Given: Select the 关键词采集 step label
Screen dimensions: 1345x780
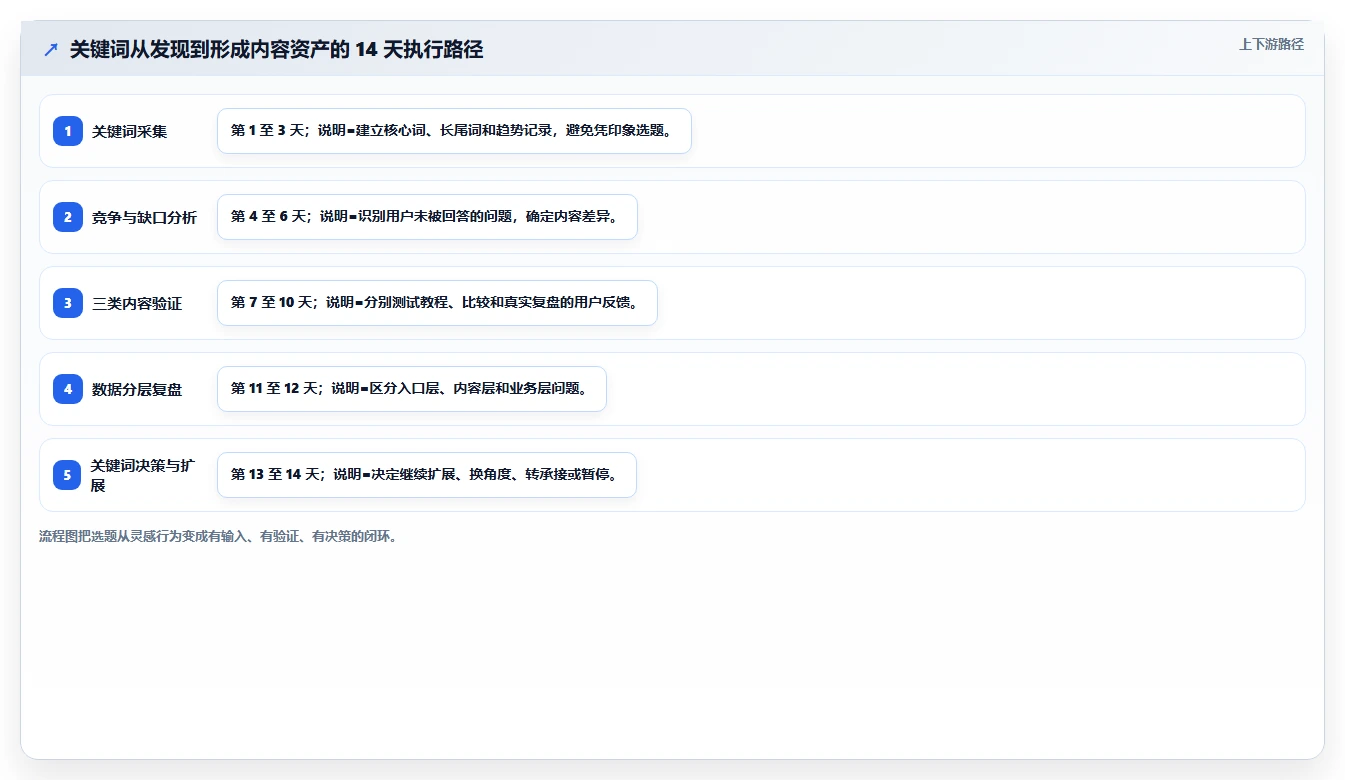Looking at the screenshot, I should [x=130, y=132].
